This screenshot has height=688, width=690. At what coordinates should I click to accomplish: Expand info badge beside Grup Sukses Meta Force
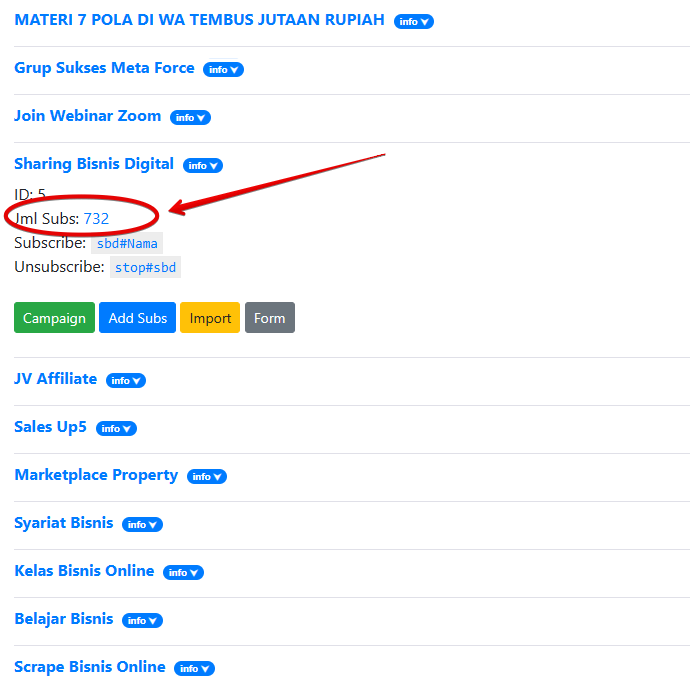pyautogui.click(x=223, y=70)
